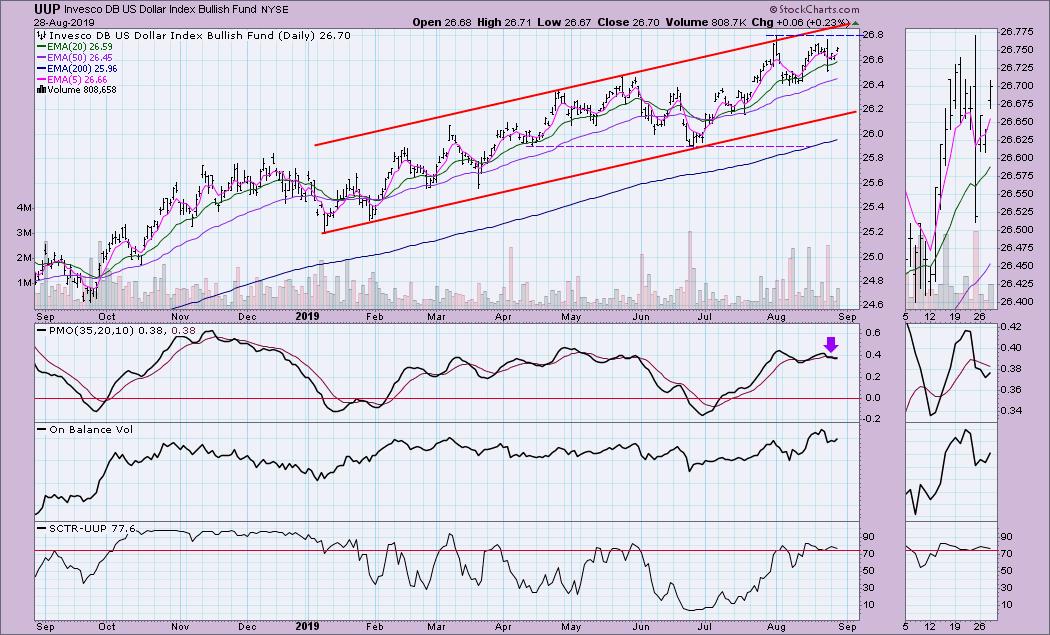Click the 26.400 label on the zoomed panel
This screenshot has width=1050, height=635.
(1018, 301)
